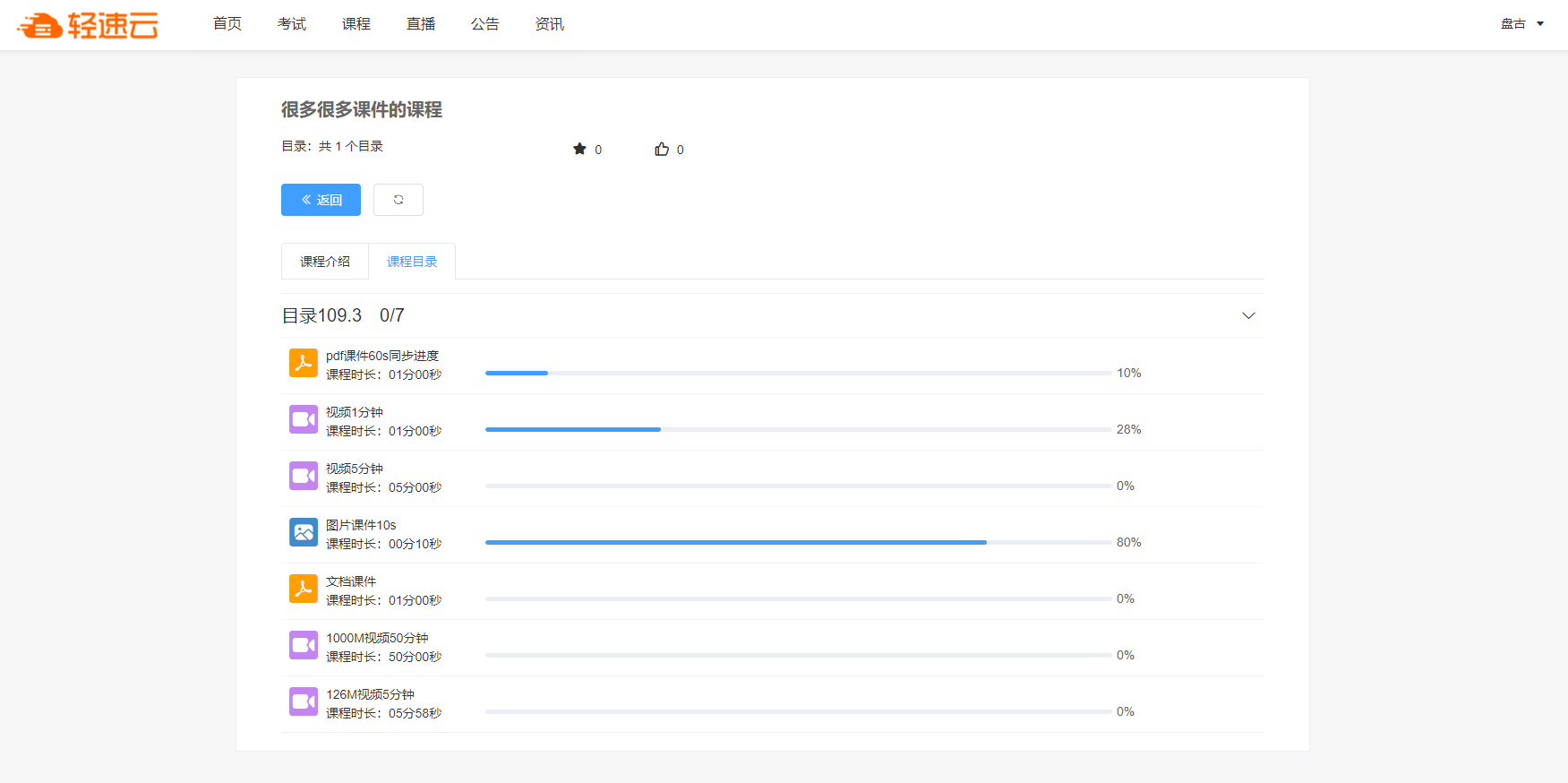Click the 视频5分钟 title

pos(355,469)
